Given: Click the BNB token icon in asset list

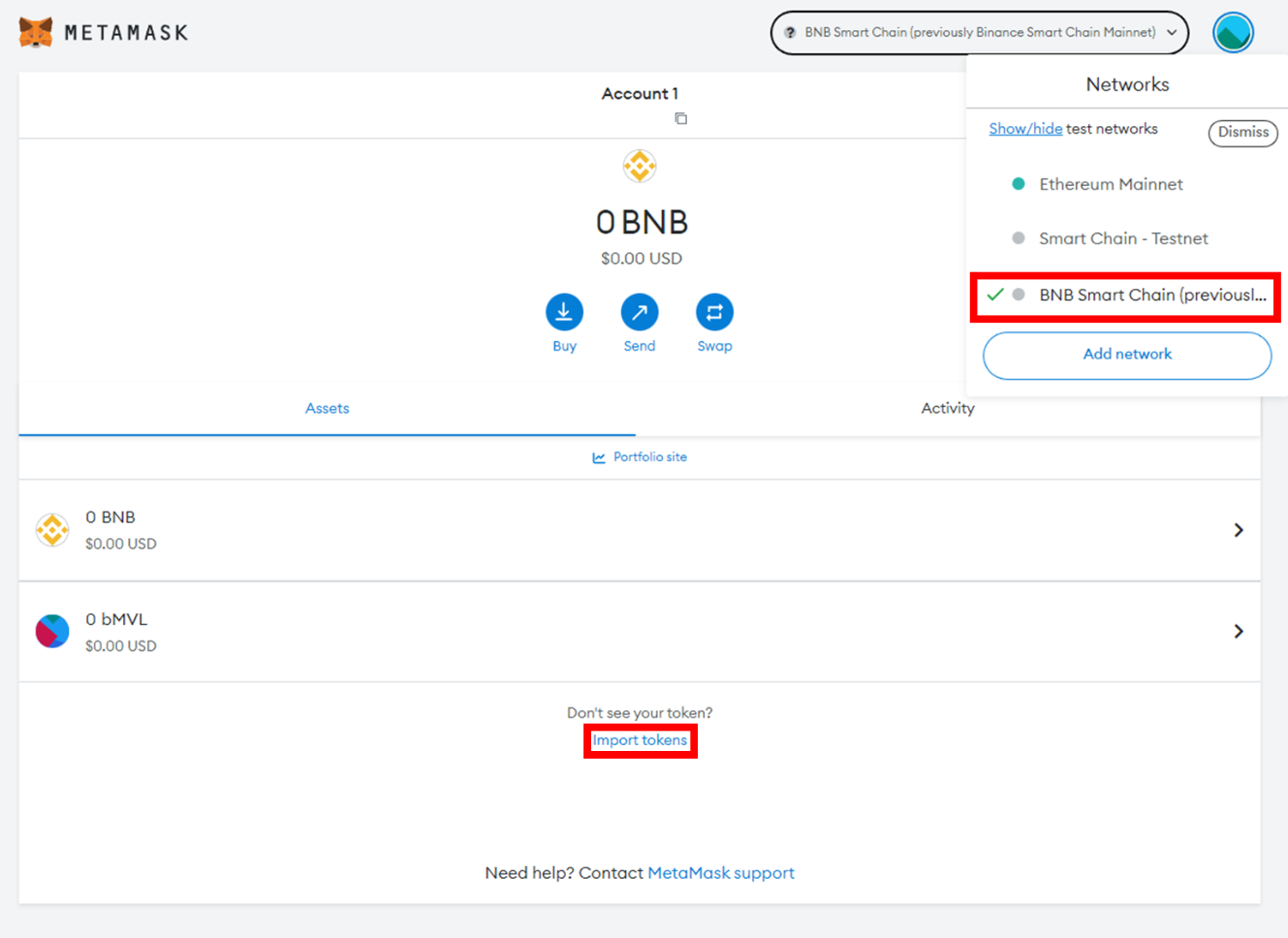Looking at the screenshot, I should (52, 530).
